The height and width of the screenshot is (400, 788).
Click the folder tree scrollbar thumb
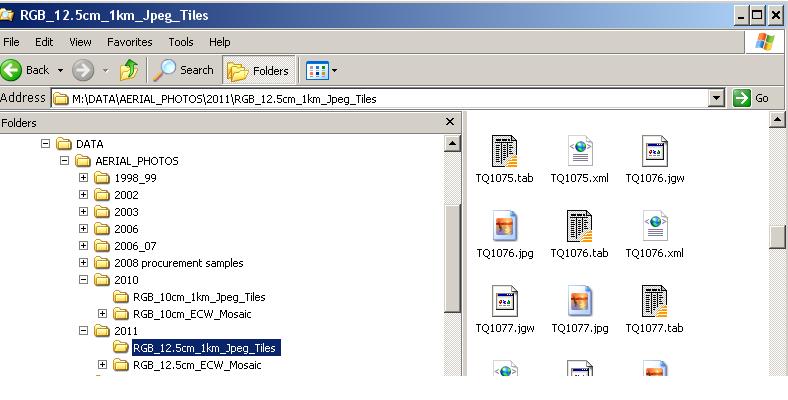(x=452, y=259)
